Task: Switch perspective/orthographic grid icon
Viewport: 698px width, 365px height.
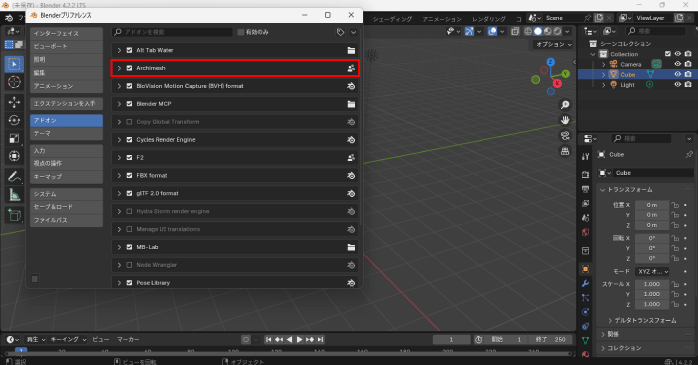Action: pyautogui.click(x=565, y=151)
